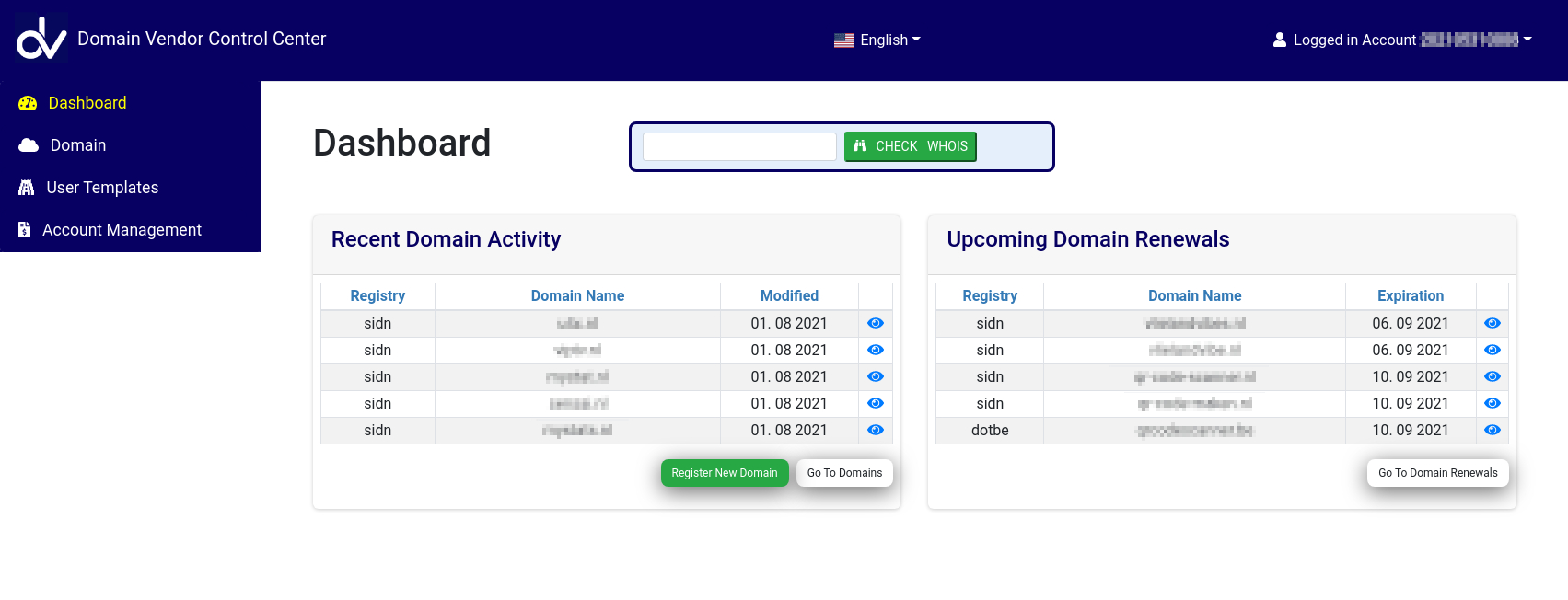
Task: Open Account Management in the sidebar
Action: click(122, 230)
